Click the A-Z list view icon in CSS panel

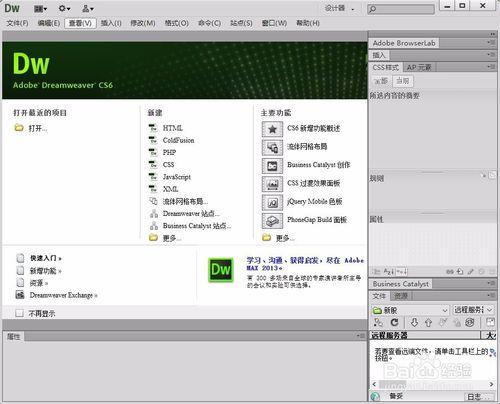[x=388, y=272]
